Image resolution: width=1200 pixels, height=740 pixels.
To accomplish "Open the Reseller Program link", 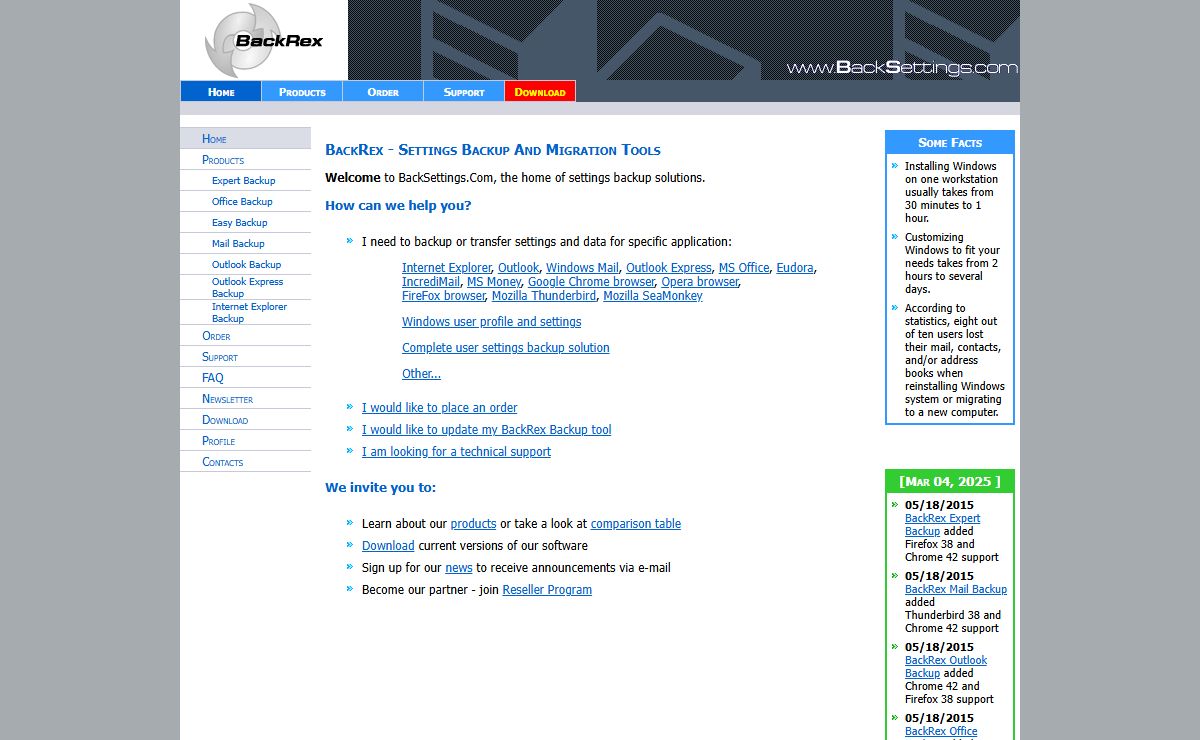I will [547, 589].
